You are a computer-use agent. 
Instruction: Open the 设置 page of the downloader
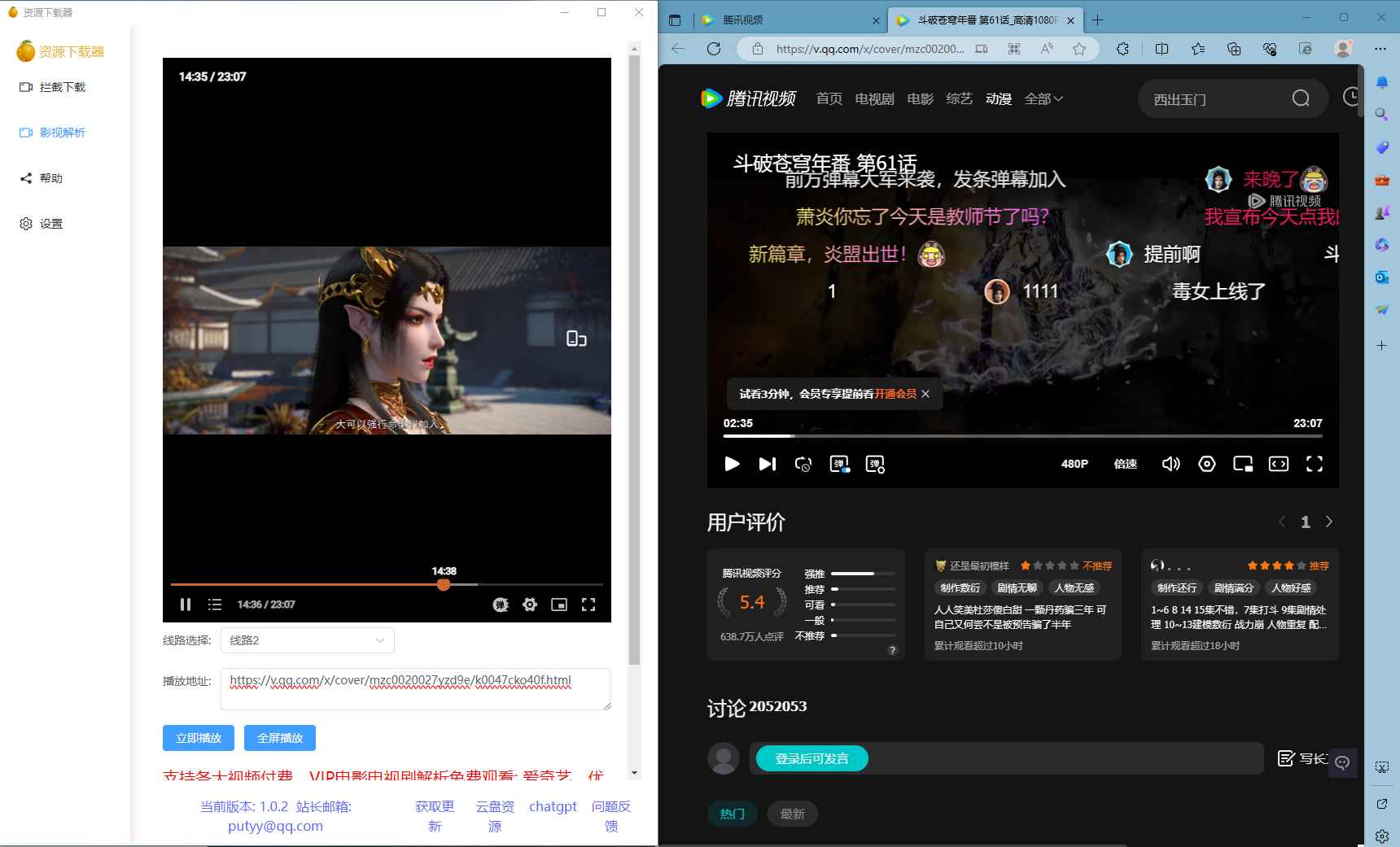click(x=50, y=223)
